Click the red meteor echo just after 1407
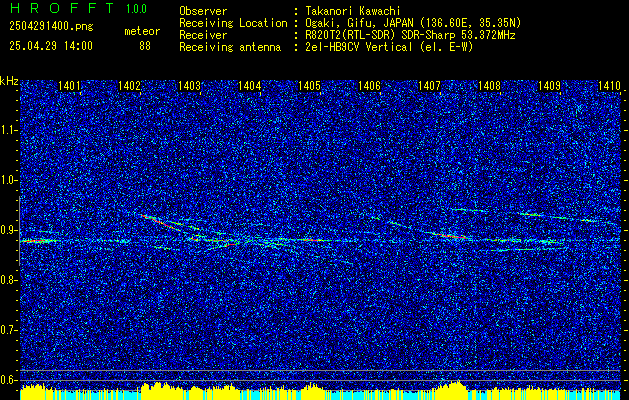629x400 pixels. [x=449, y=236]
